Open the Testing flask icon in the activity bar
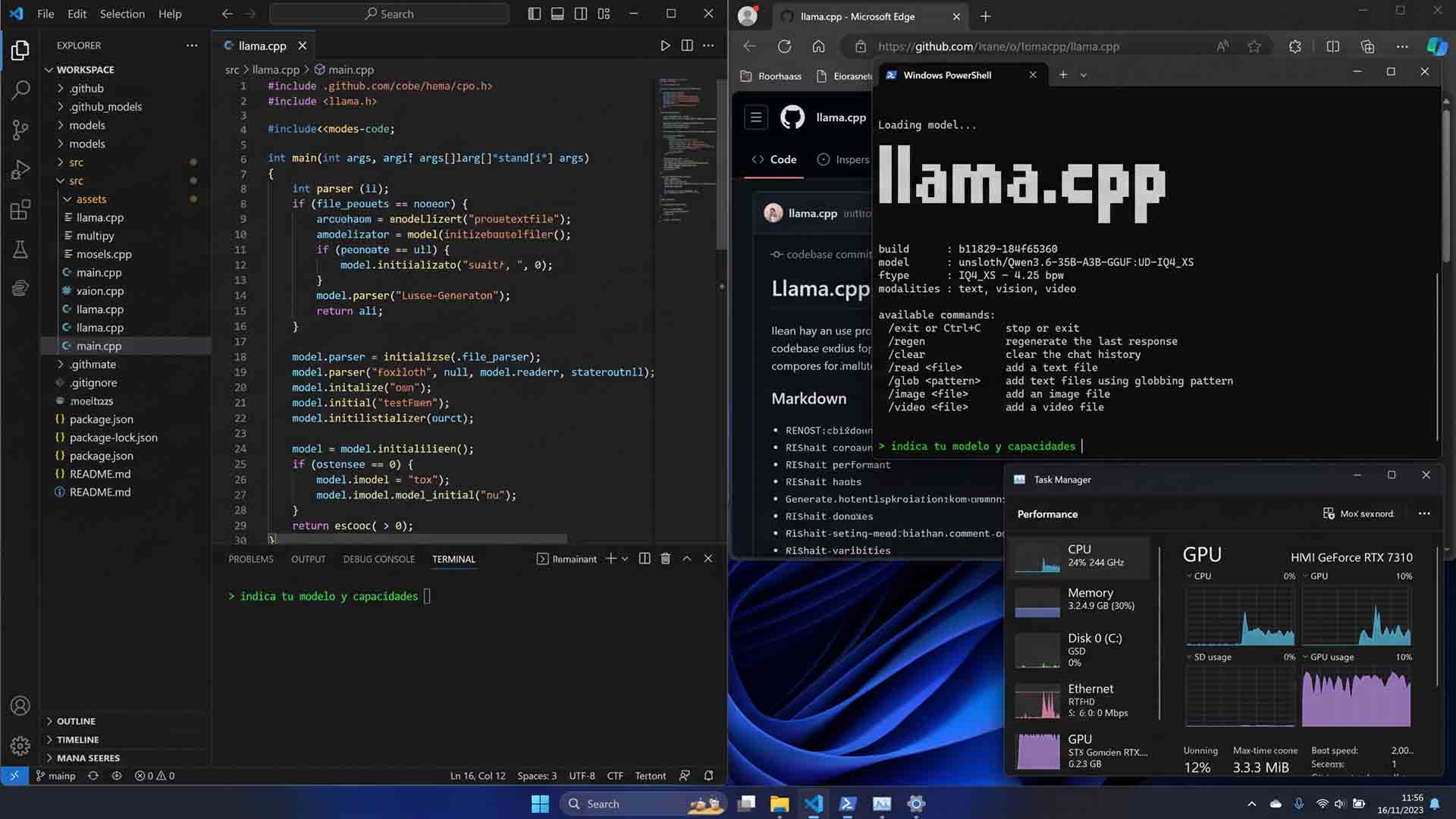Image resolution: width=1456 pixels, height=819 pixels. [20, 249]
